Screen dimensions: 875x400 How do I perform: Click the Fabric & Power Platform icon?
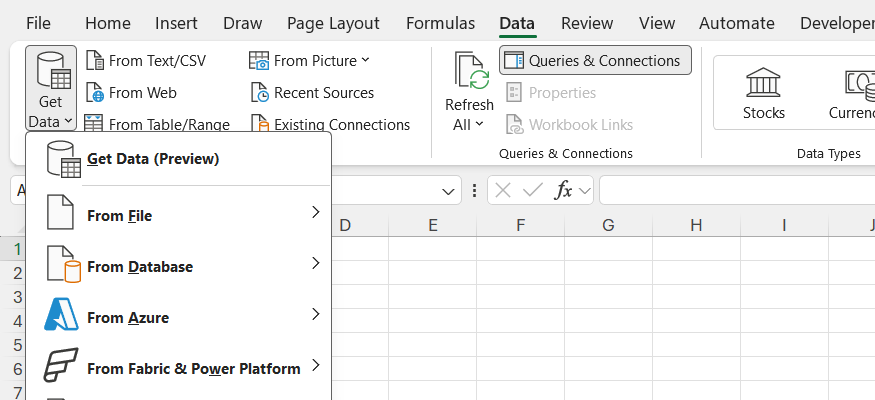coord(60,365)
